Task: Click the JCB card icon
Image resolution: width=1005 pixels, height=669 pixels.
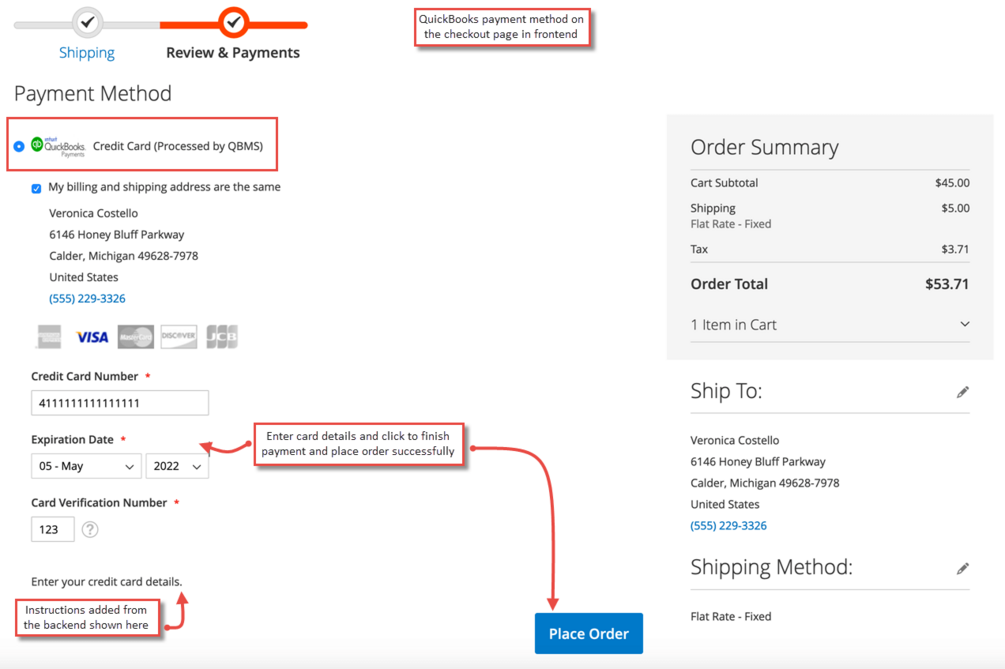Action: coord(222,336)
